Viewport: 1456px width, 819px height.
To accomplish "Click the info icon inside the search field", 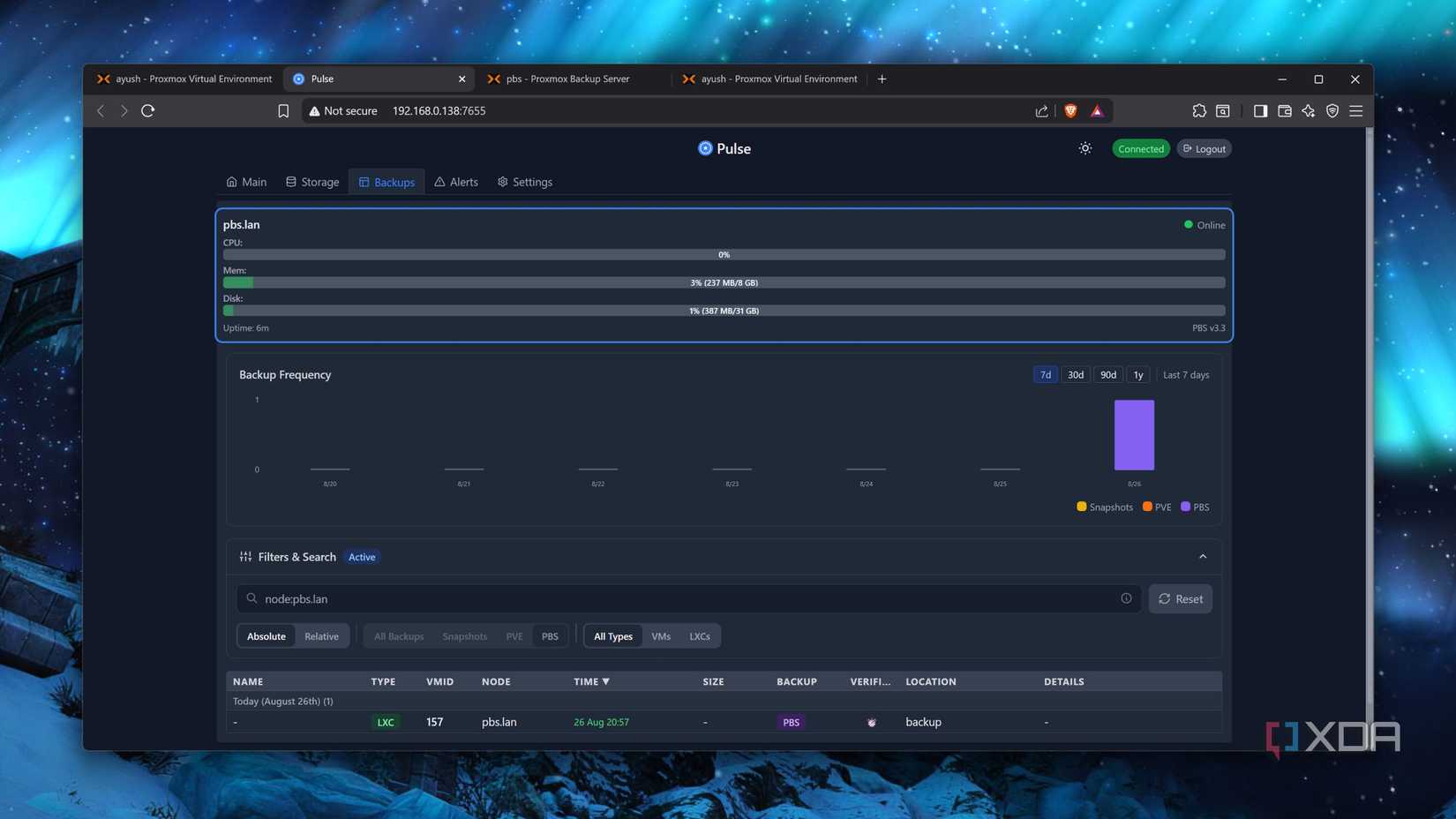I will tap(1126, 598).
